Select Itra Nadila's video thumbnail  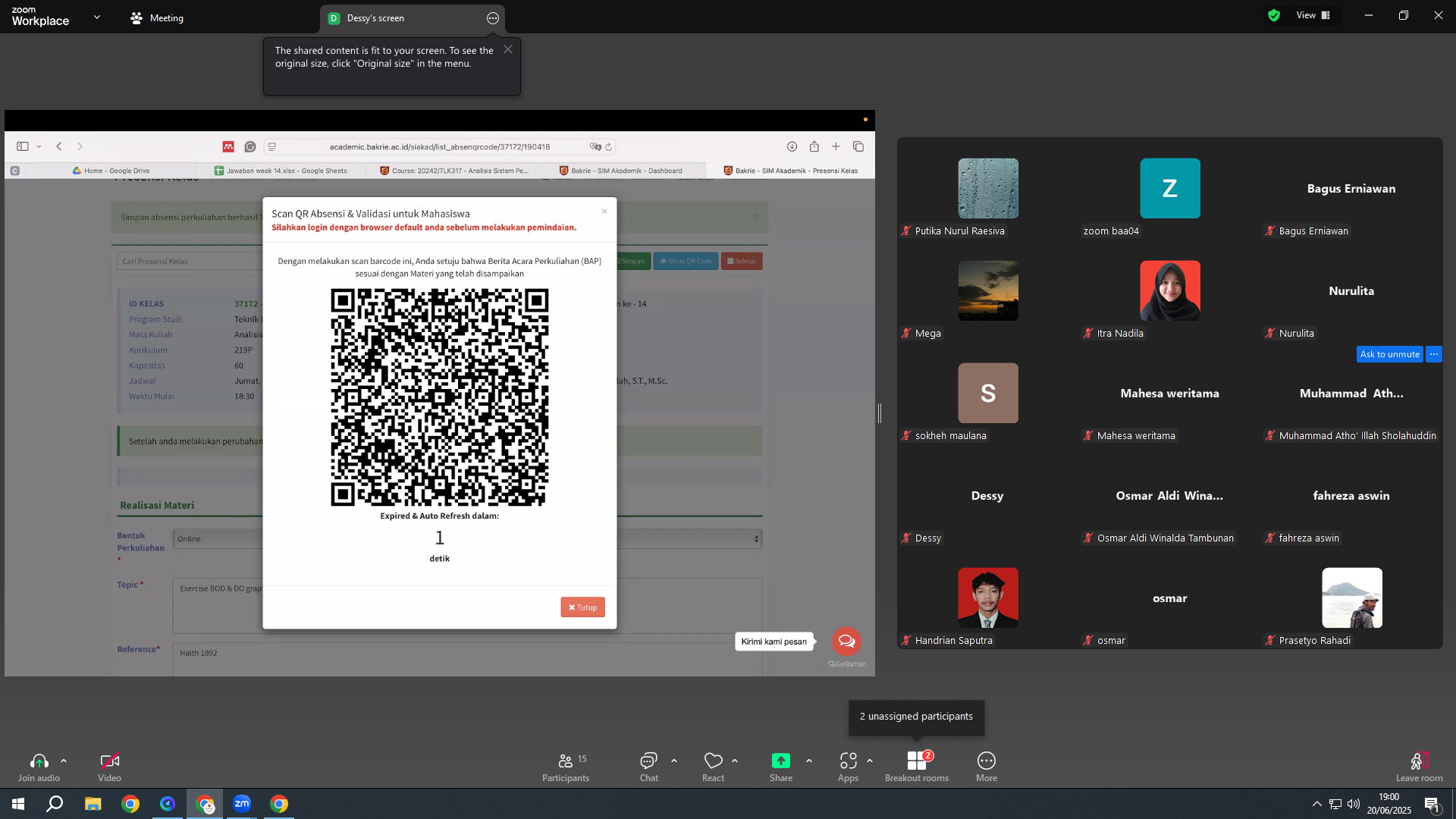1170,290
